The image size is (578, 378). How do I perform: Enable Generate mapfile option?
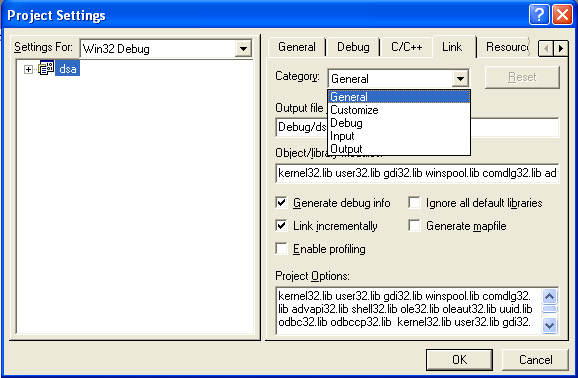414,225
